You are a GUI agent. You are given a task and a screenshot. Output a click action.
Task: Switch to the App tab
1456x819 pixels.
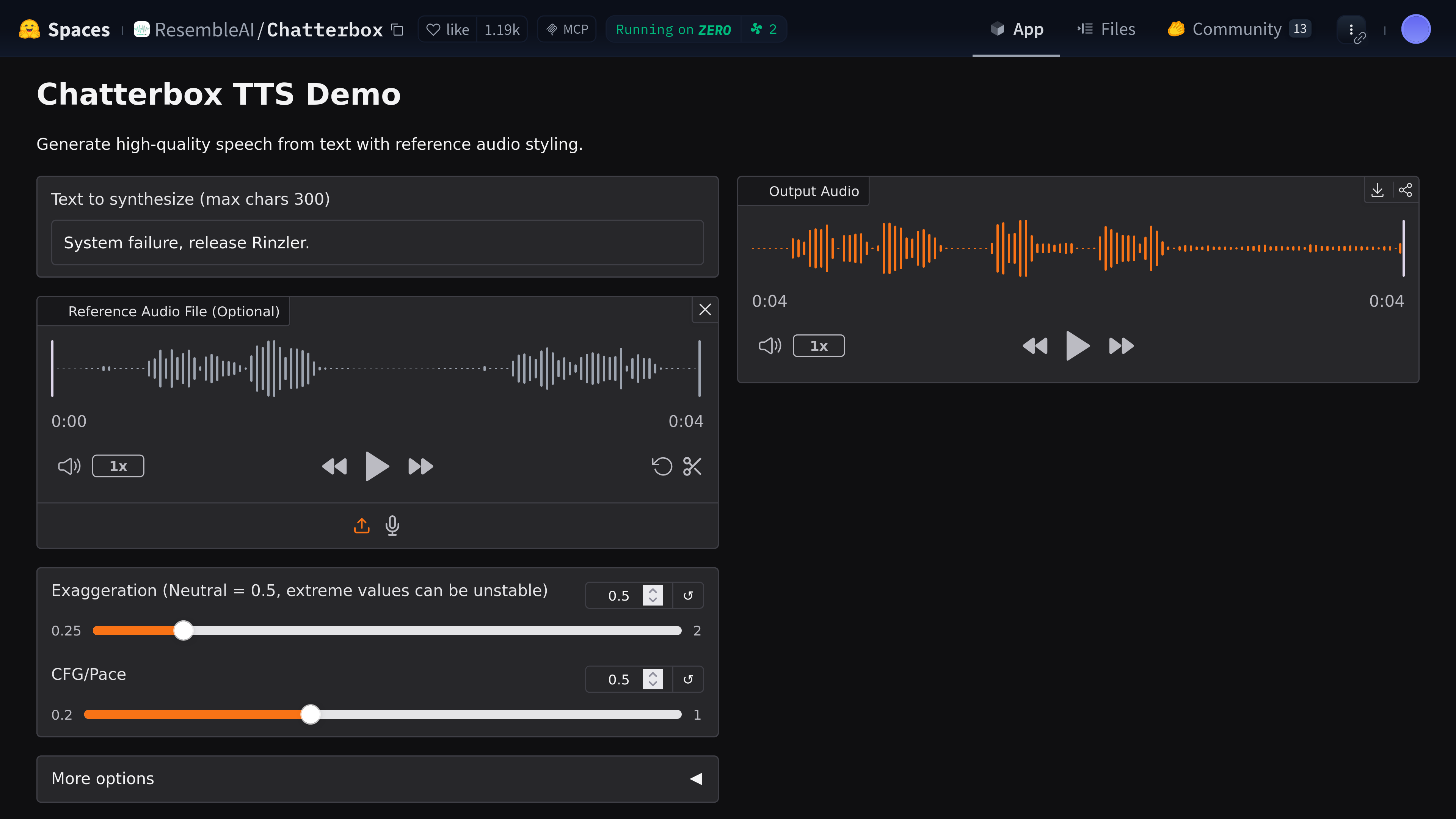point(1016,30)
